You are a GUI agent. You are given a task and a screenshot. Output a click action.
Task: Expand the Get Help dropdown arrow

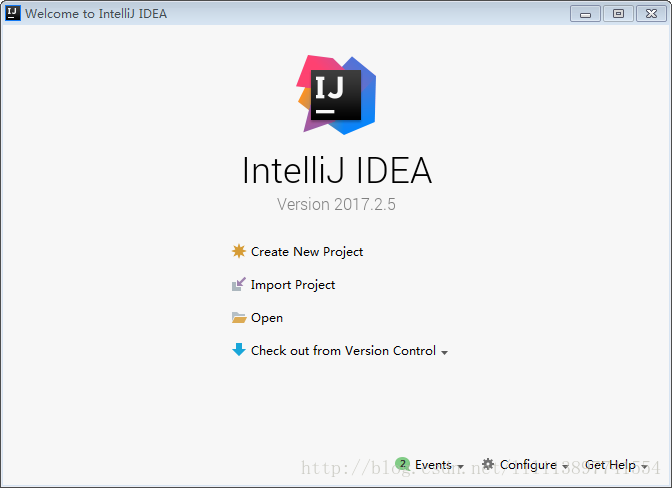pos(644,467)
